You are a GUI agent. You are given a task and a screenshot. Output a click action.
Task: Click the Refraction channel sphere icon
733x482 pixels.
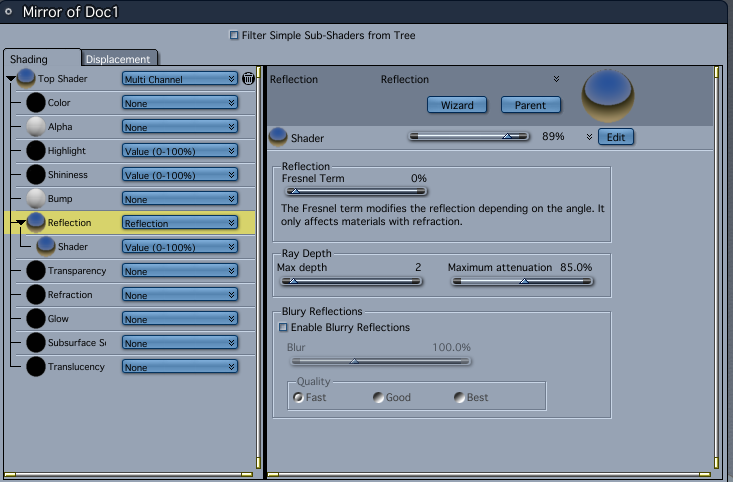click(x=36, y=295)
